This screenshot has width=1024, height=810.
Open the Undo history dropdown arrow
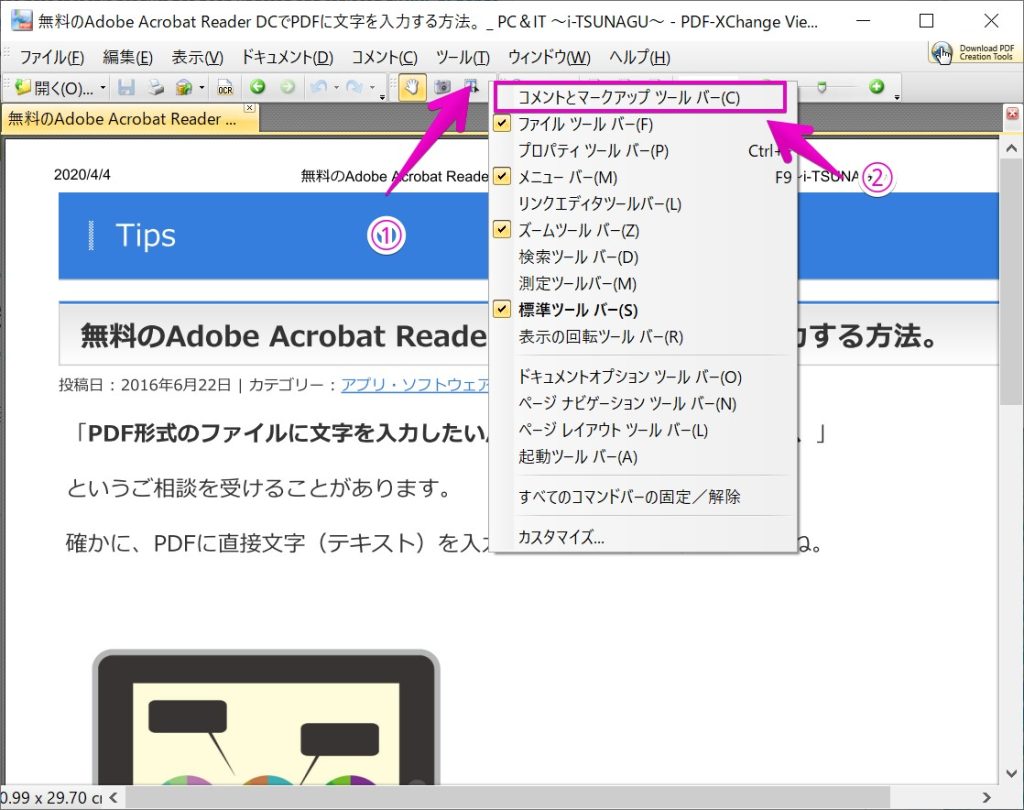tap(336, 88)
